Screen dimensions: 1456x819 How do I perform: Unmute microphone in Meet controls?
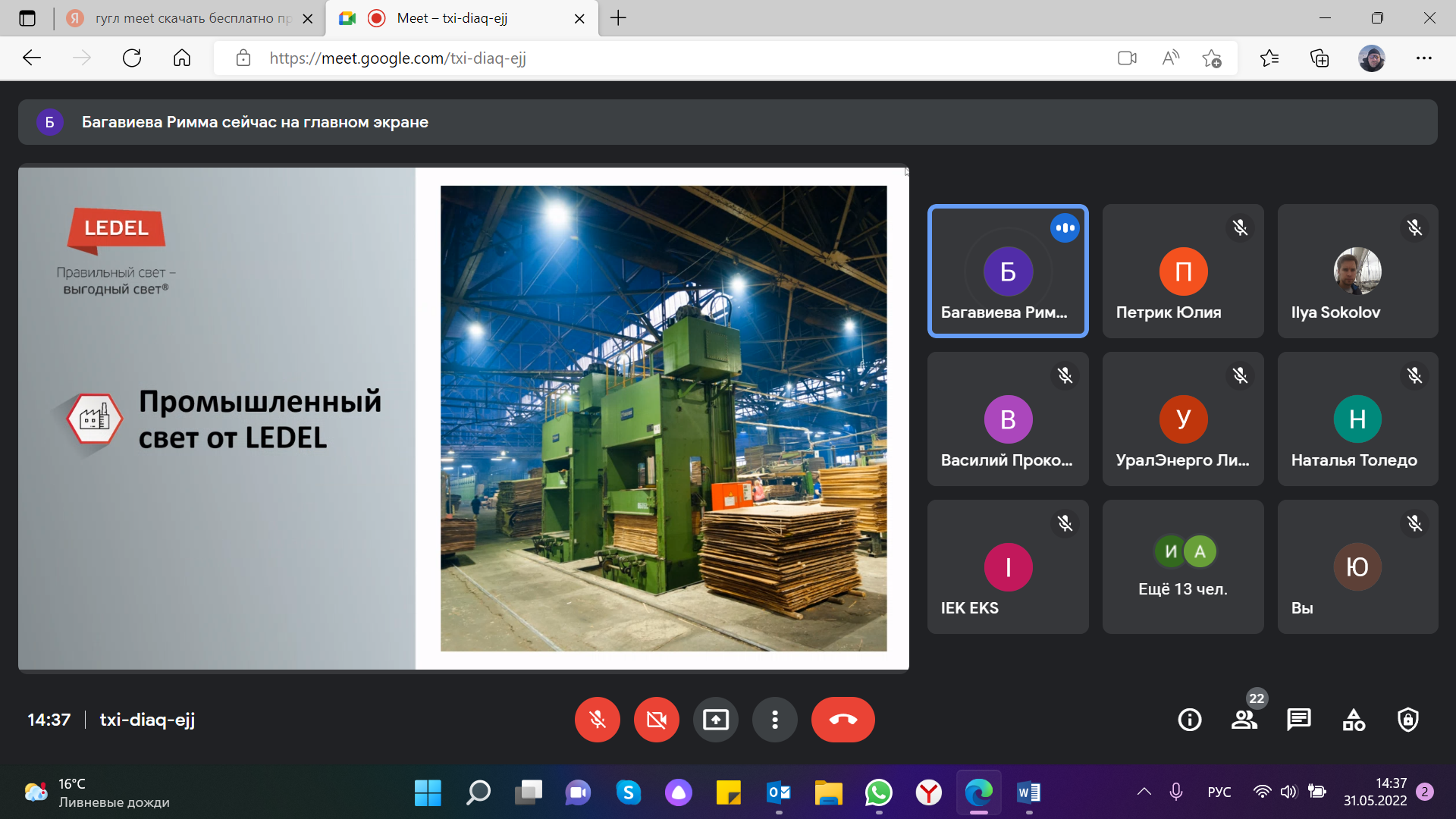(597, 719)
